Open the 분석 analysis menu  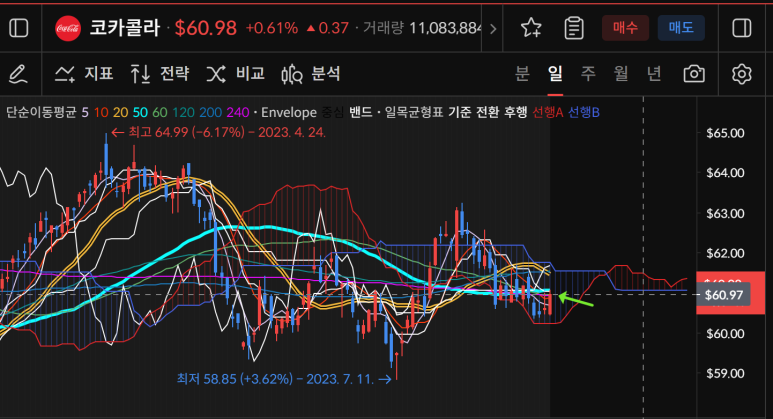pyautogui.click(x=311, y=74)
